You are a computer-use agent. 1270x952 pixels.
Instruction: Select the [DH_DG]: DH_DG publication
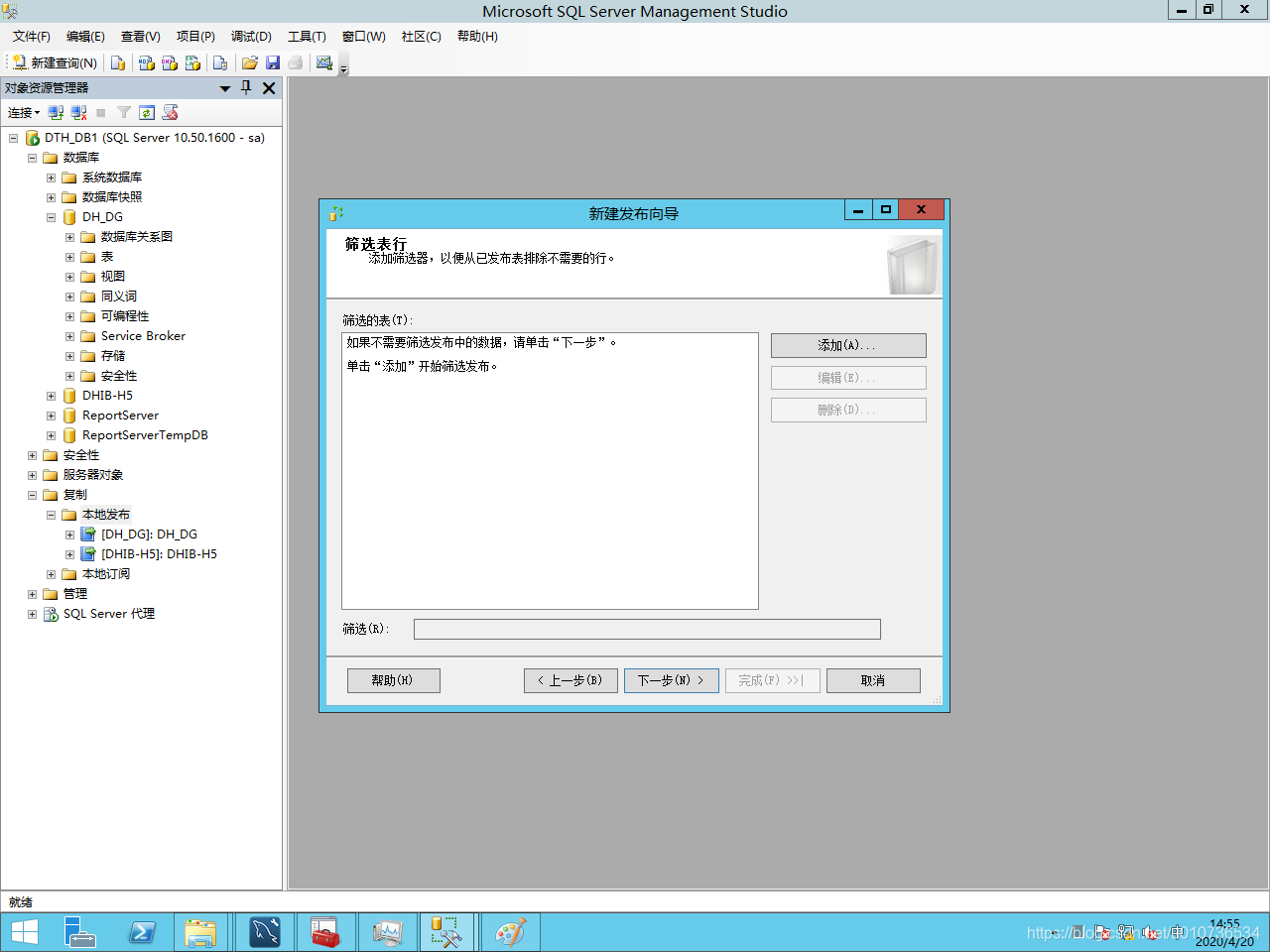pyautogui.click(x=149, y=535)
